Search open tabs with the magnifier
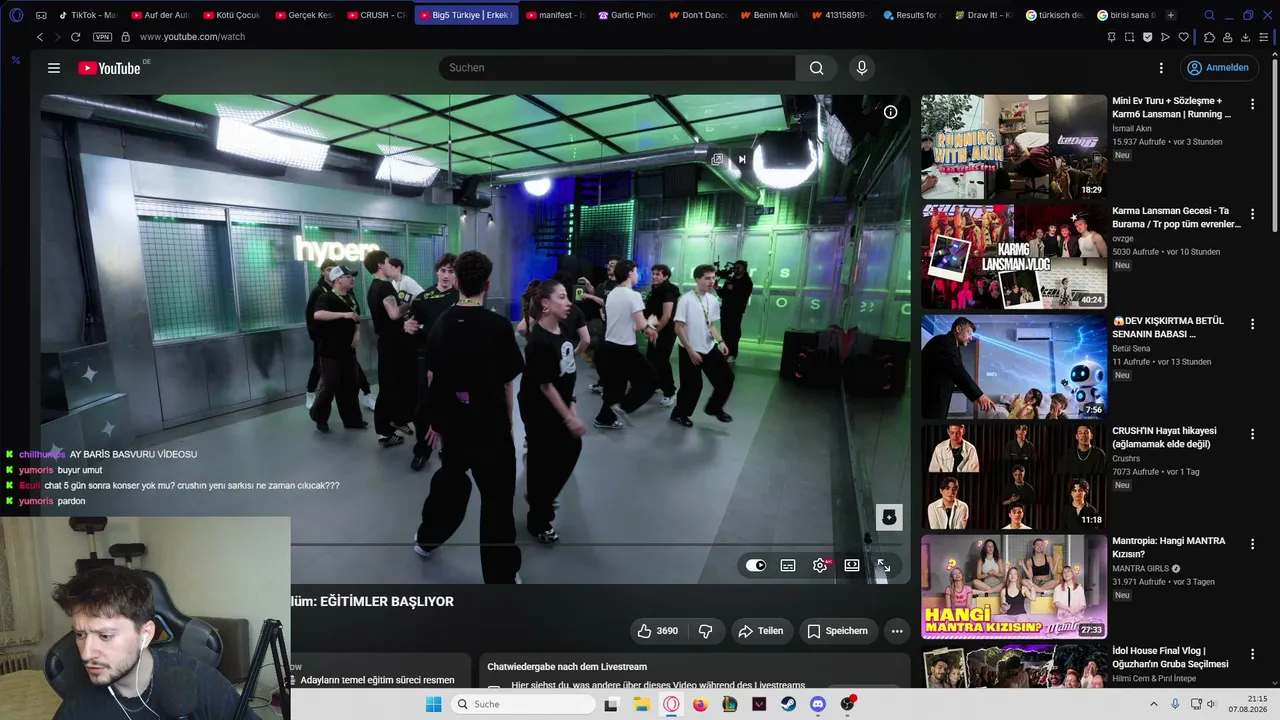The height and width of the screenshot is (720, 1280). (x=1209, y=15)
